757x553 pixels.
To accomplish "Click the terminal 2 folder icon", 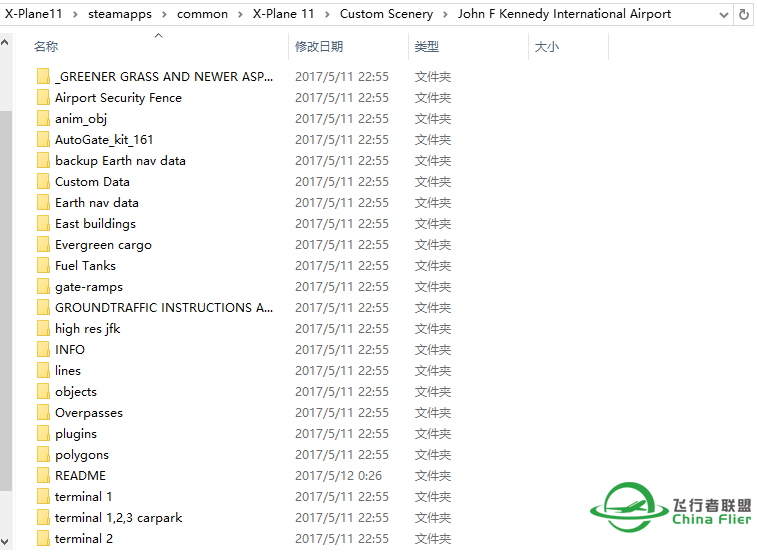I will pyautogui.click(x=43, y=539).
